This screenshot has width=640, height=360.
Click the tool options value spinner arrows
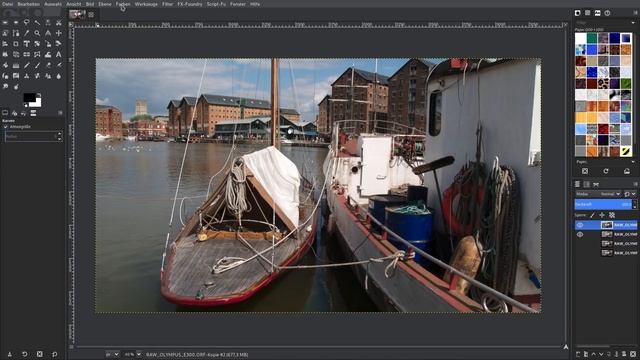tap(60, 136)
